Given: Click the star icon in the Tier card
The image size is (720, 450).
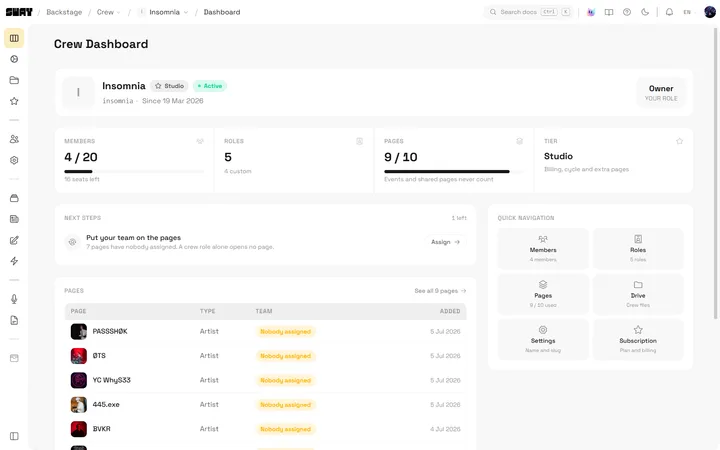Looking at the screenshot, I should (680, 141).
